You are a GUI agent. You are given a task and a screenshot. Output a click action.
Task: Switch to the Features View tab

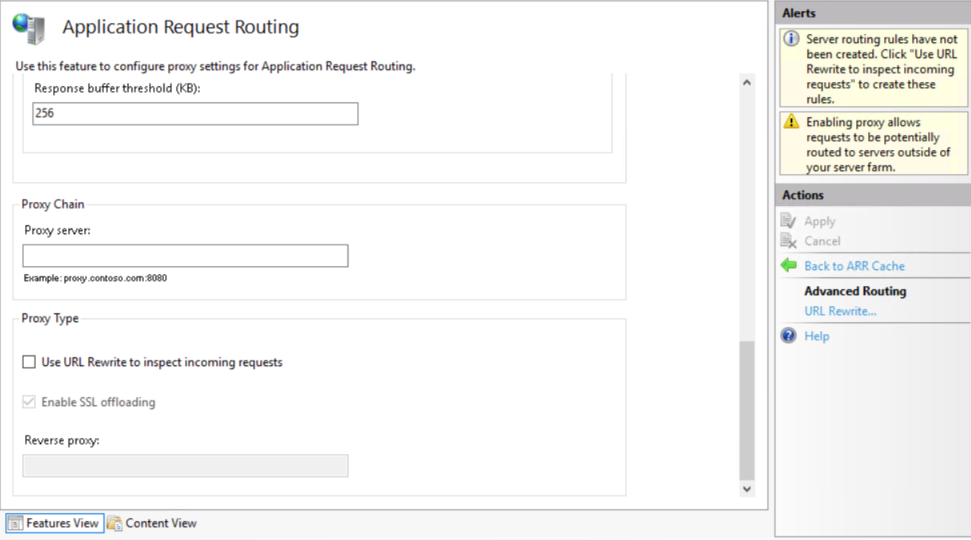[x=55, y=523]
